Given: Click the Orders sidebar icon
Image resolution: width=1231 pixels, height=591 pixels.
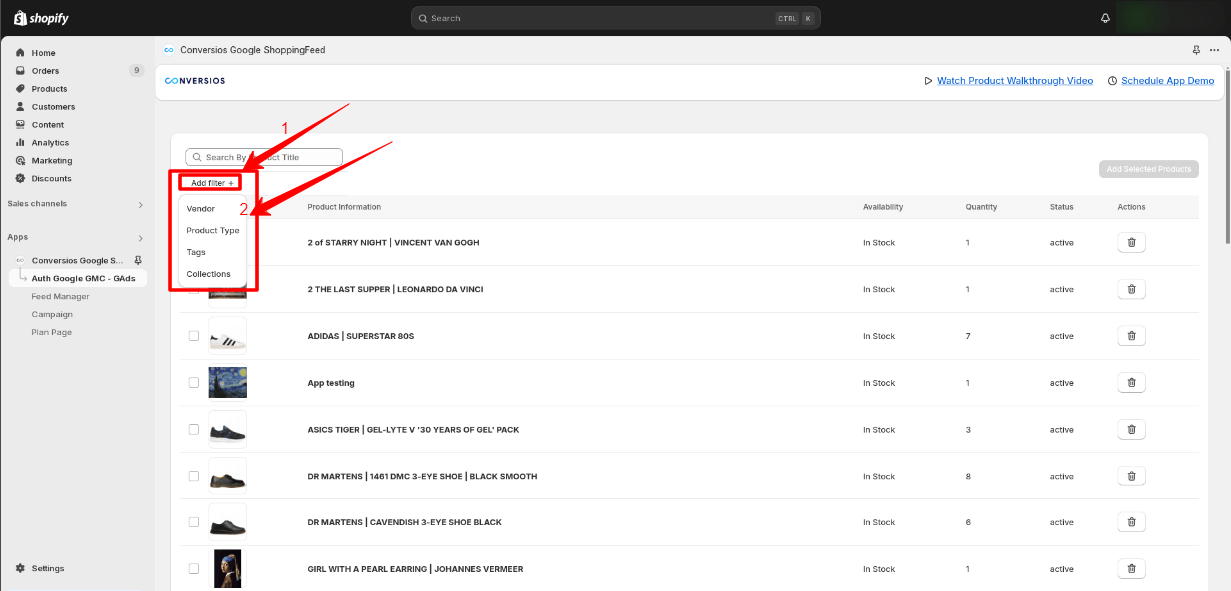Looking at the screenshot, I should (x=20, y=71).
